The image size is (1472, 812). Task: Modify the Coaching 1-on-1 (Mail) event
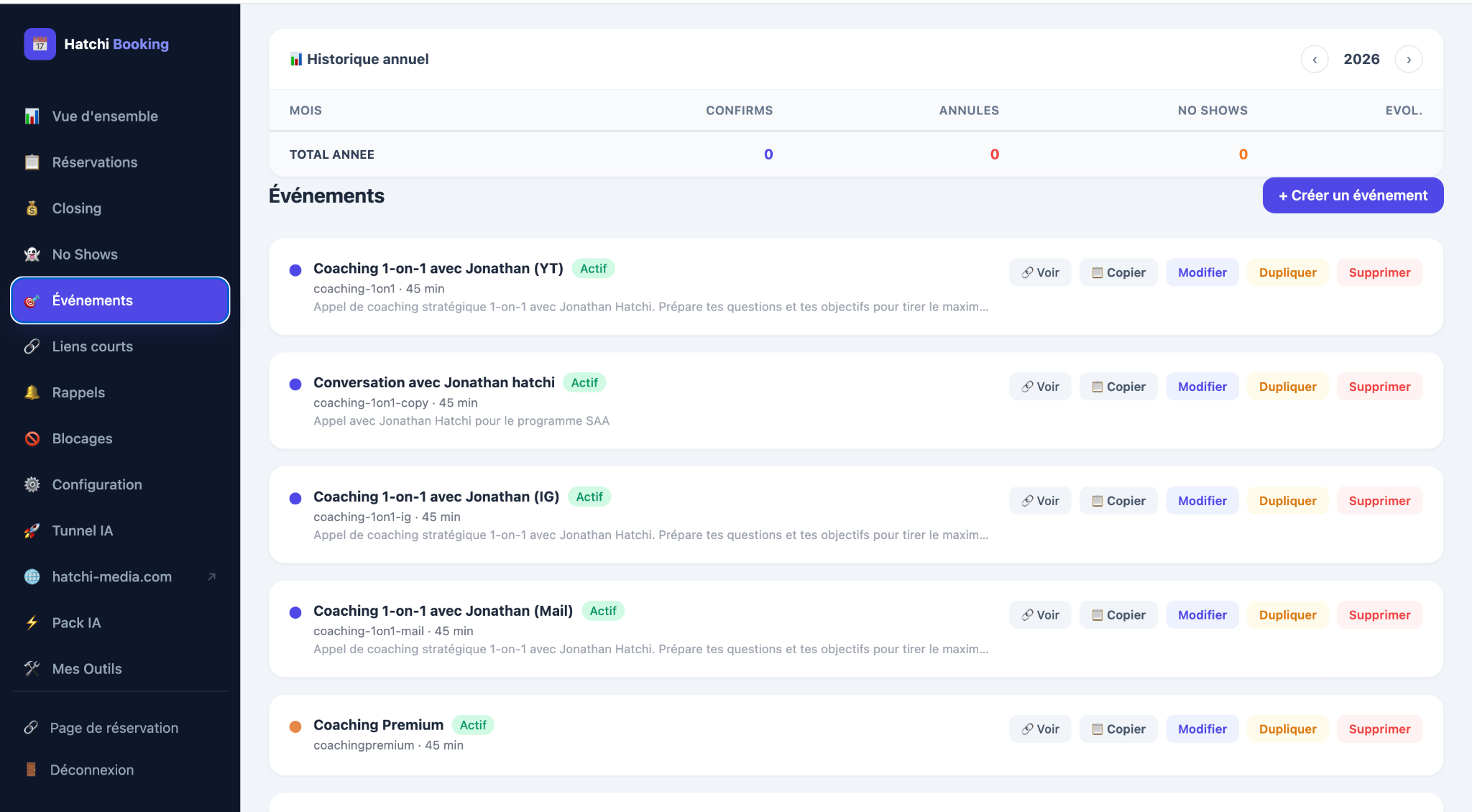pyautogui.click(x=1202, y=615)
